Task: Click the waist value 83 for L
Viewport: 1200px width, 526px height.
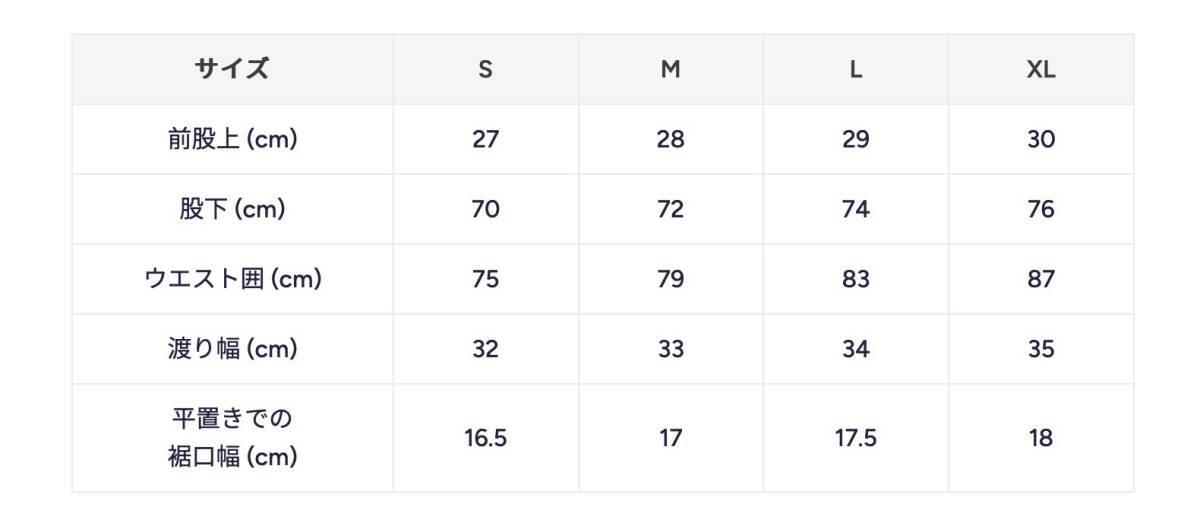Action: pos(856,279)
